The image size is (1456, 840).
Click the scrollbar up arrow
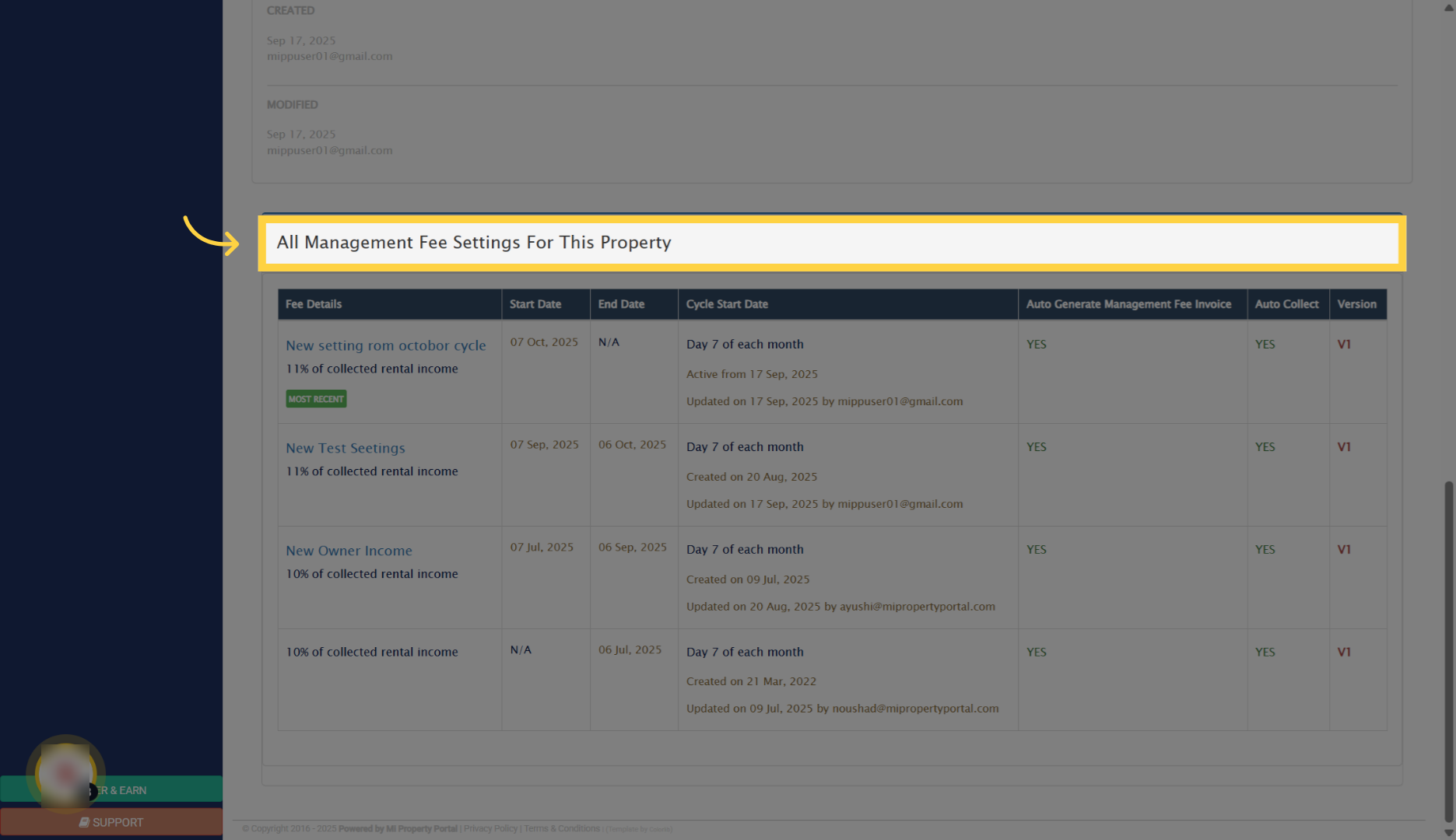click(x=1448, y=7)
